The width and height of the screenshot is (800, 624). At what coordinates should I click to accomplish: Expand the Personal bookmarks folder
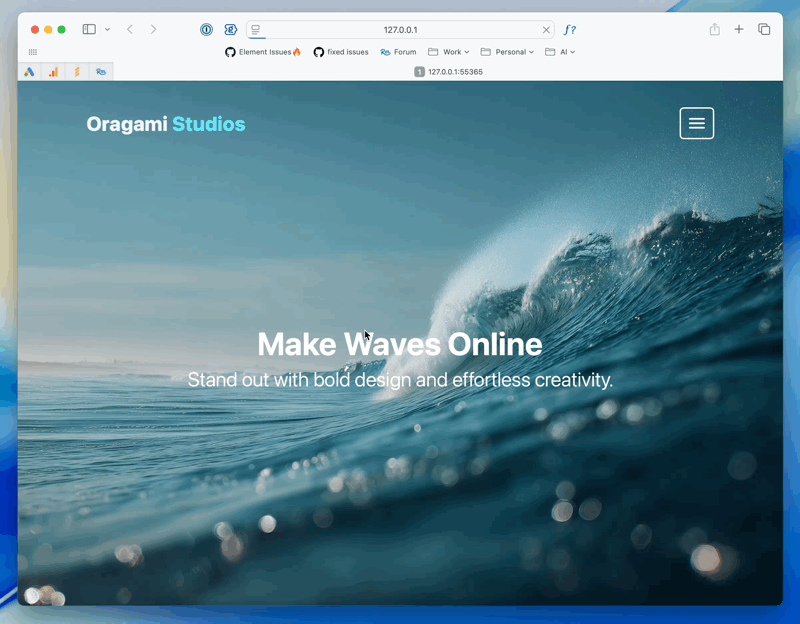(507, 52)
